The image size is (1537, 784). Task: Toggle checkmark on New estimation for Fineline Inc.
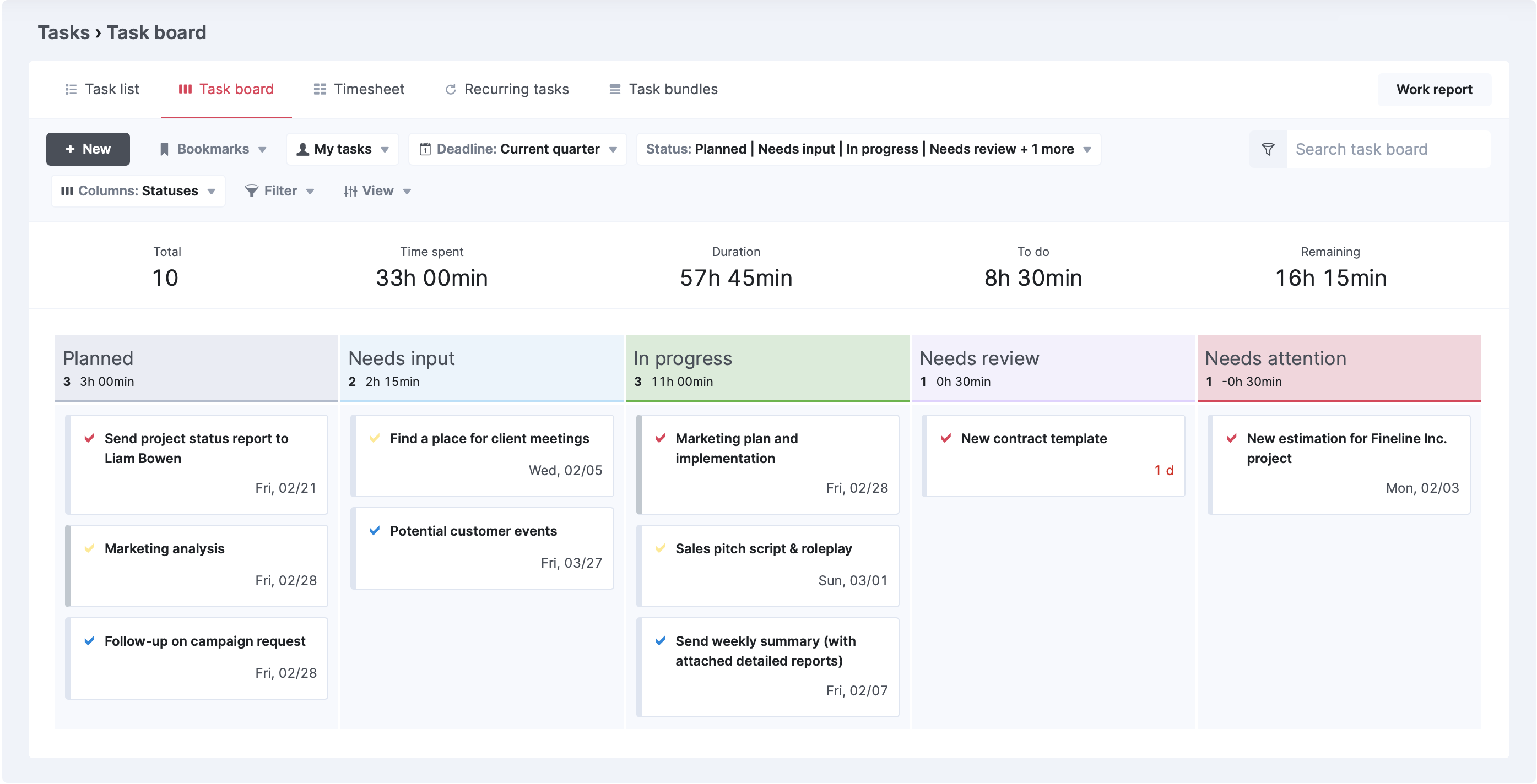(1231, 438)
